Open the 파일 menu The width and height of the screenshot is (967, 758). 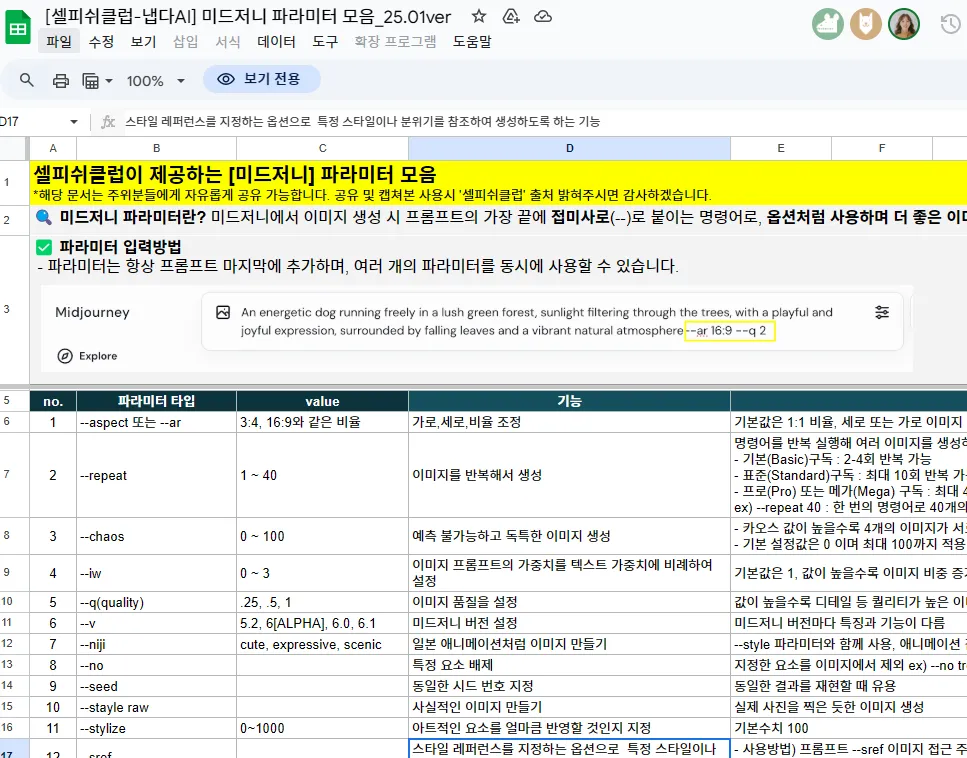point(59,41)
